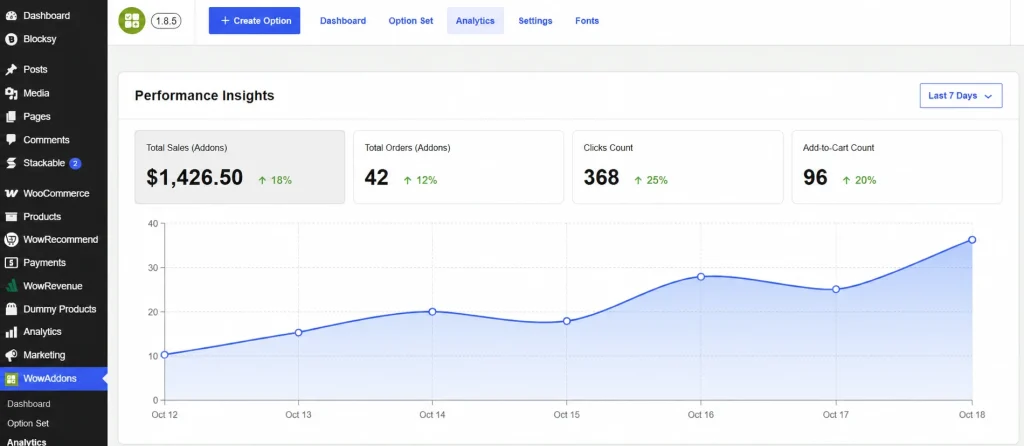1024x446 pixels.
Task: Click the WowAddons icon in sidebar
Action: click(x=11, y=379)
